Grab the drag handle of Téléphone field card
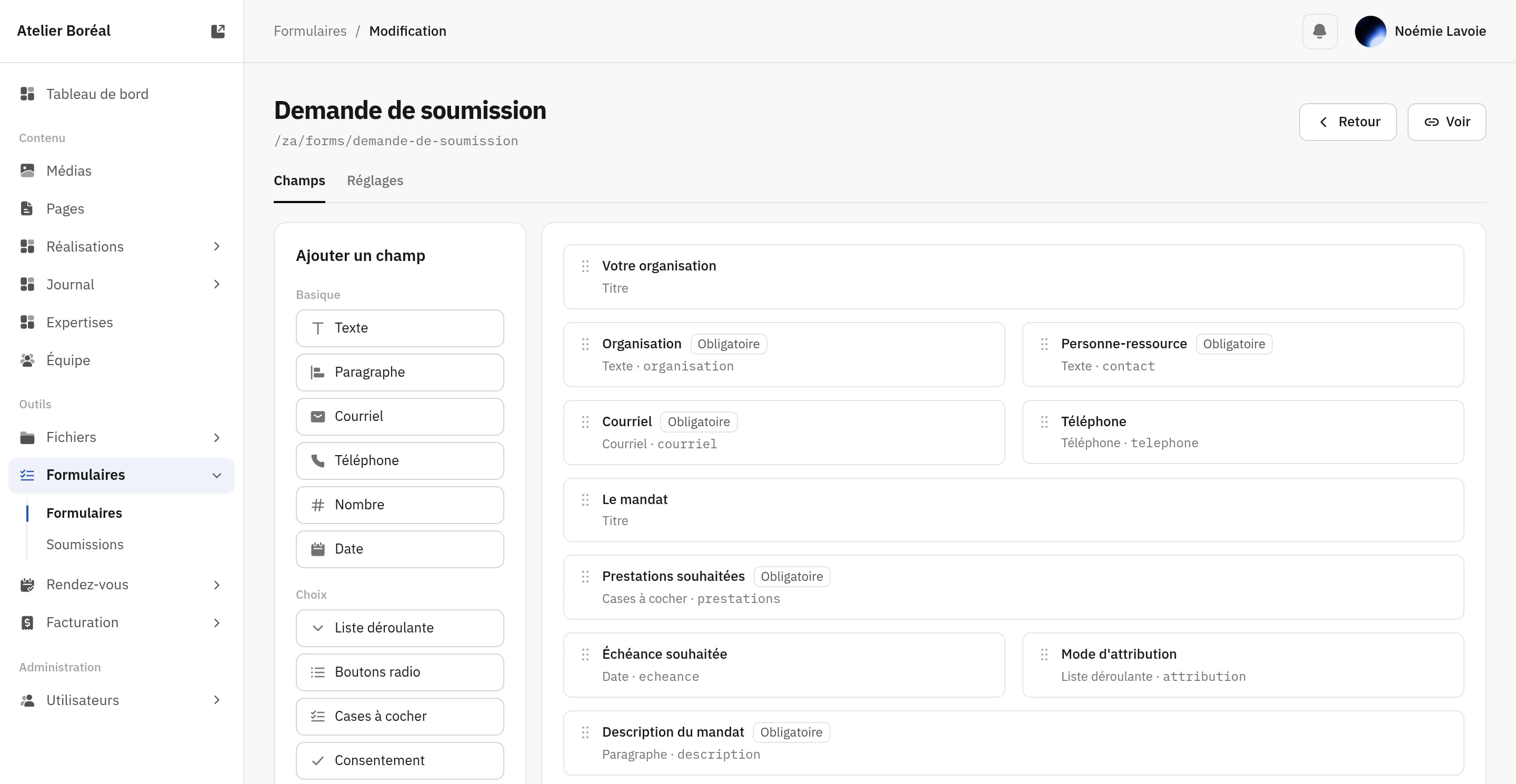Viewport: 1516px width, 784px height. click(x=1044, y=421)
